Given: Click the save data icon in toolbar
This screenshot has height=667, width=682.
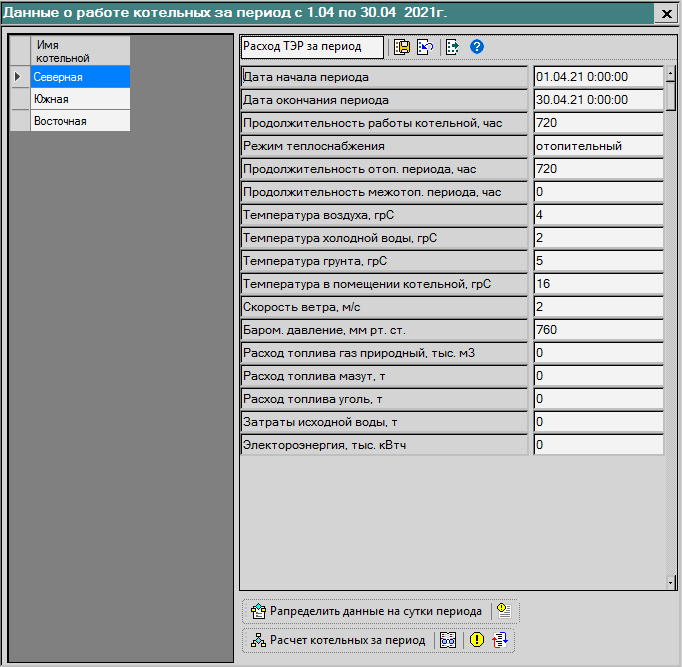Looking at the screenshot, I should [x=402, y=47].
